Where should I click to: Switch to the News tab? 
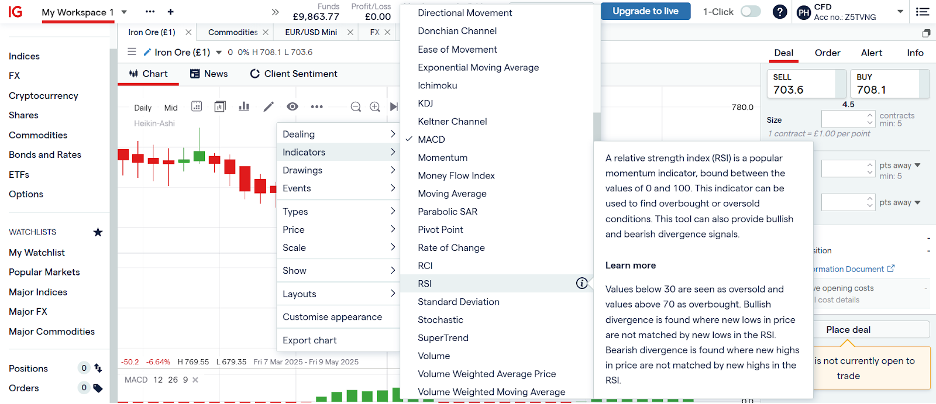[208, 74]
